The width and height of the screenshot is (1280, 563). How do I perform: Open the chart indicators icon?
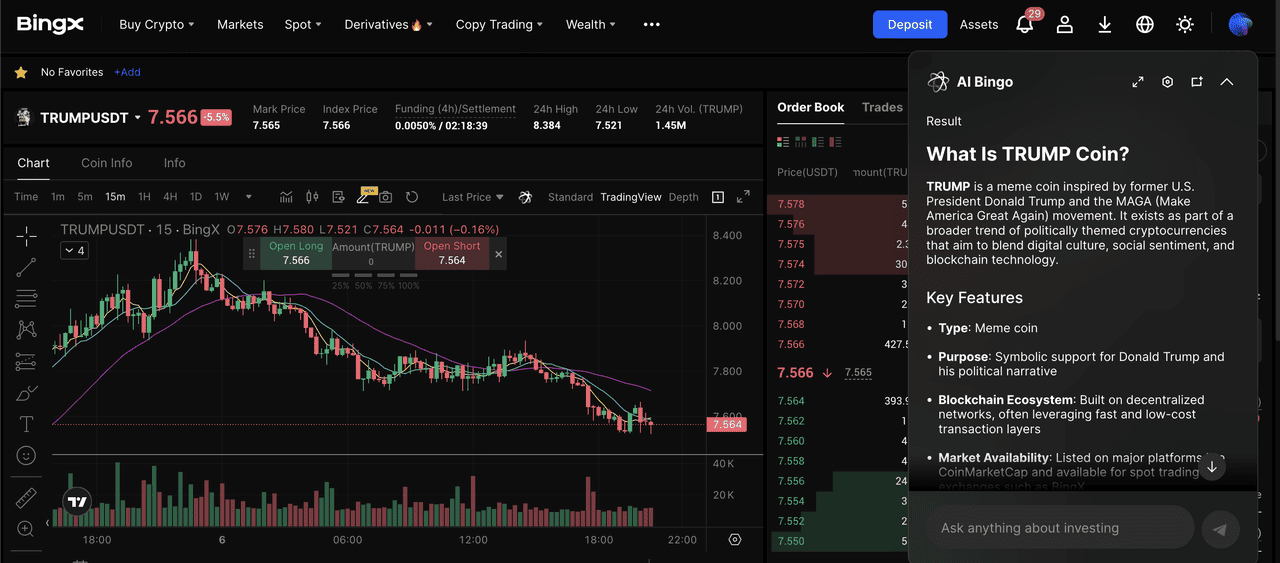[x=287, y=197]
